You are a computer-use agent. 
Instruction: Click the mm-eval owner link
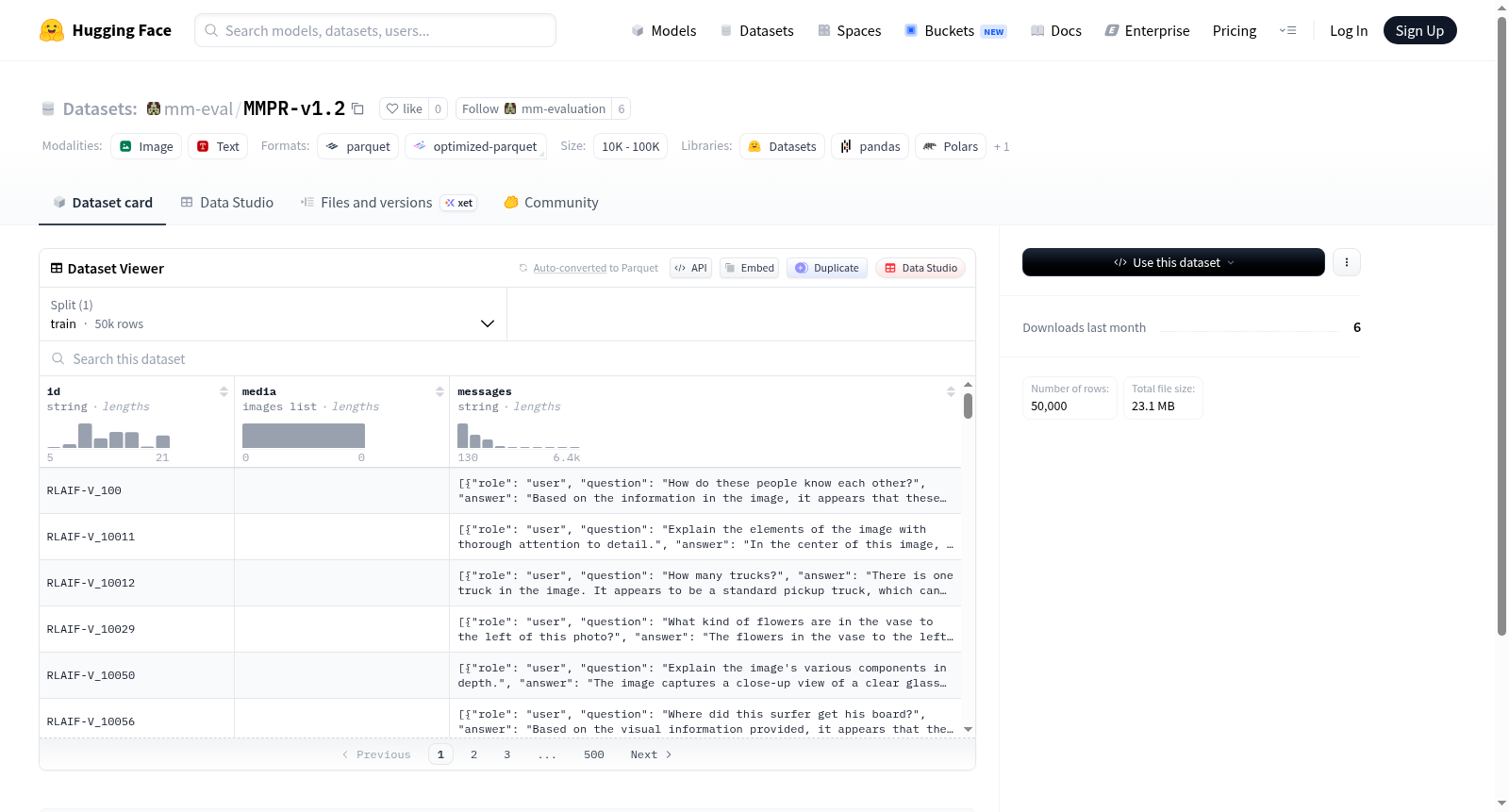tap(198, 108)
